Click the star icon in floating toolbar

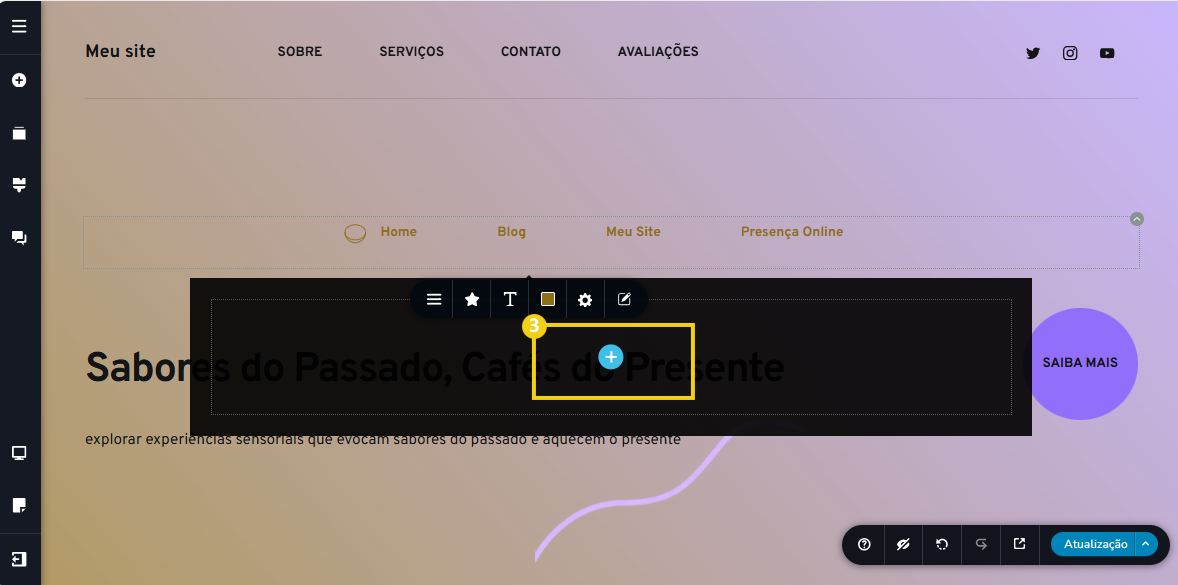[x=472, y=299]
